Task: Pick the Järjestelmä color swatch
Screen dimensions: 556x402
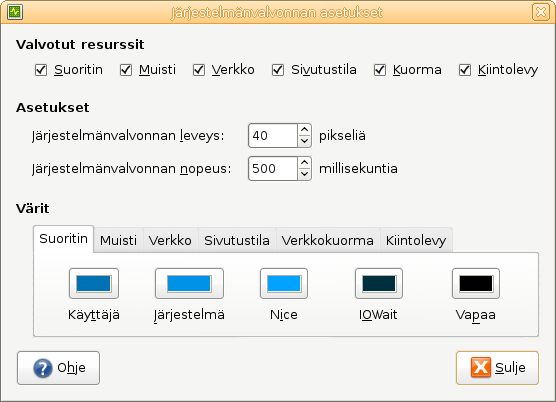Action: 189,284
